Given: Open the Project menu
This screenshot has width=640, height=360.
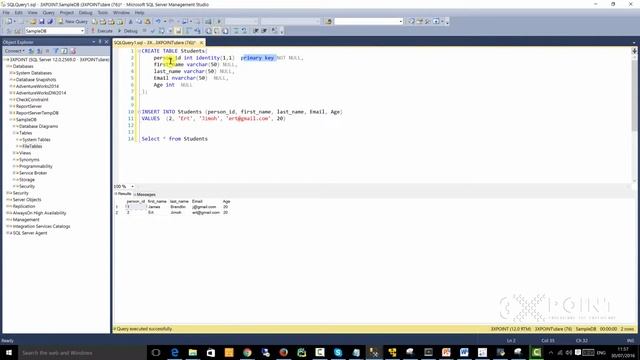Looking at the screenshot, I should tap(67, 13).
